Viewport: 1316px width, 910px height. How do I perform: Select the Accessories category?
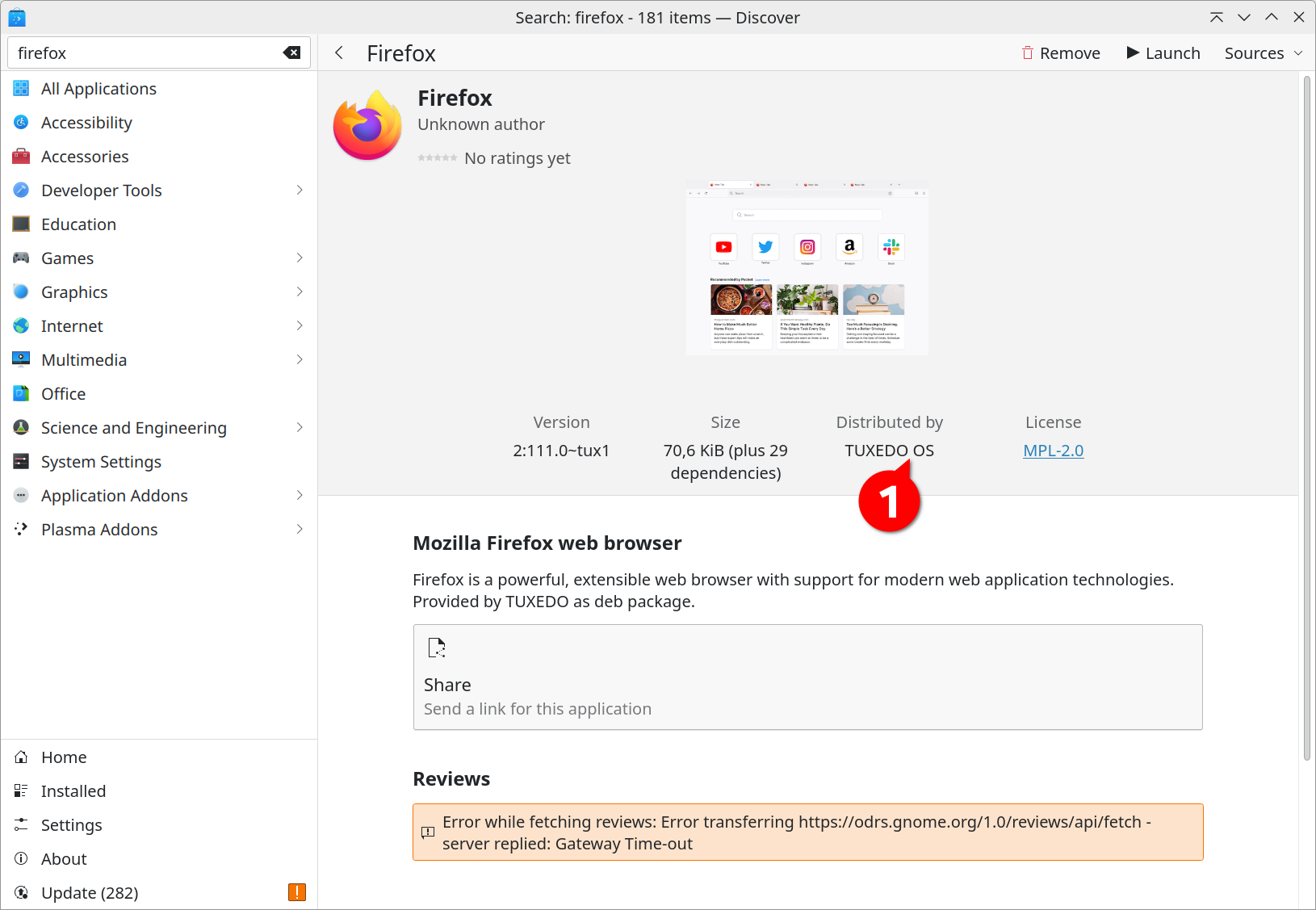coord(159,157)
